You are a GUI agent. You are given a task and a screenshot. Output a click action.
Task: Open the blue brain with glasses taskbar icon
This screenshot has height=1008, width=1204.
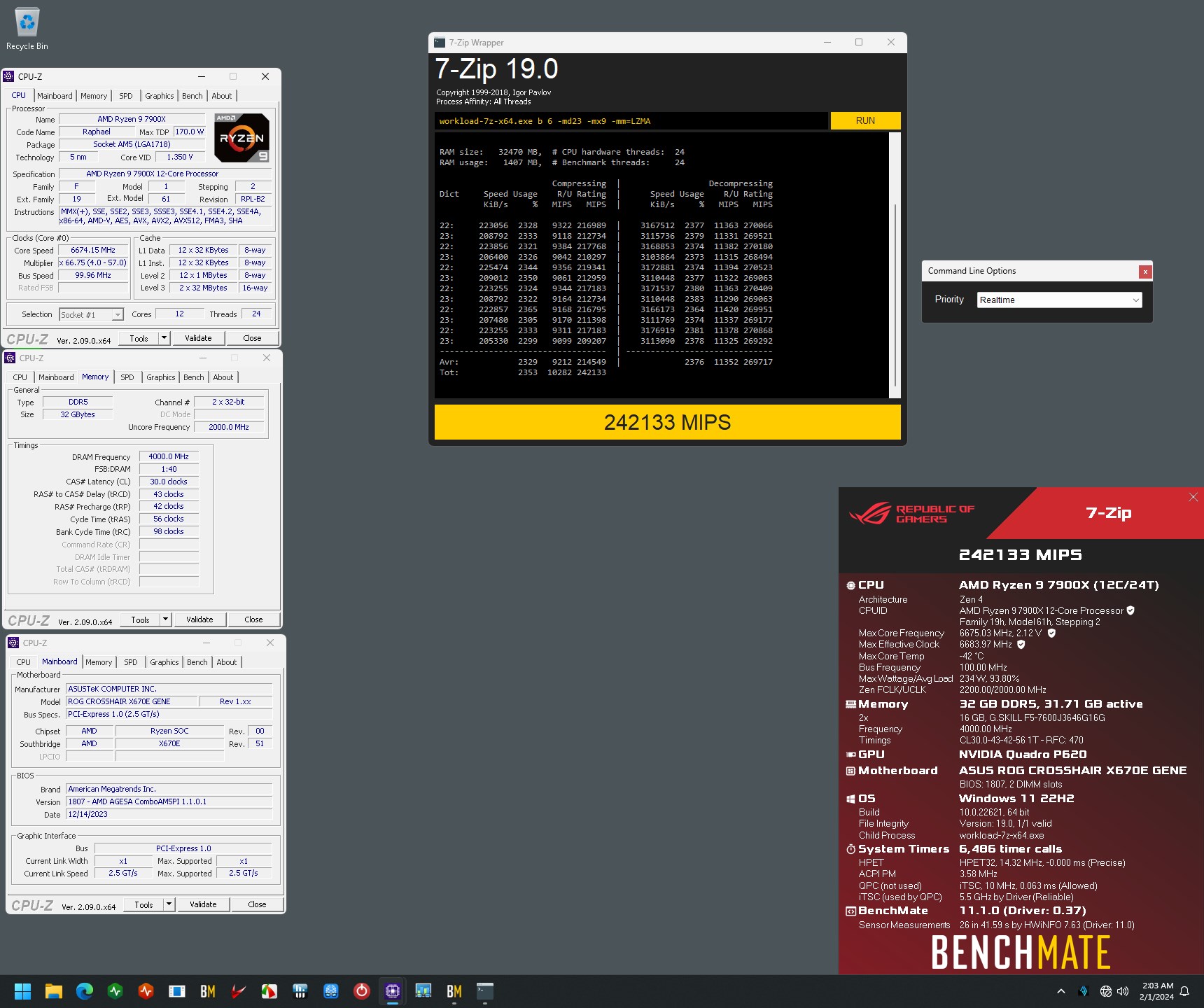(x=331, y=991)
